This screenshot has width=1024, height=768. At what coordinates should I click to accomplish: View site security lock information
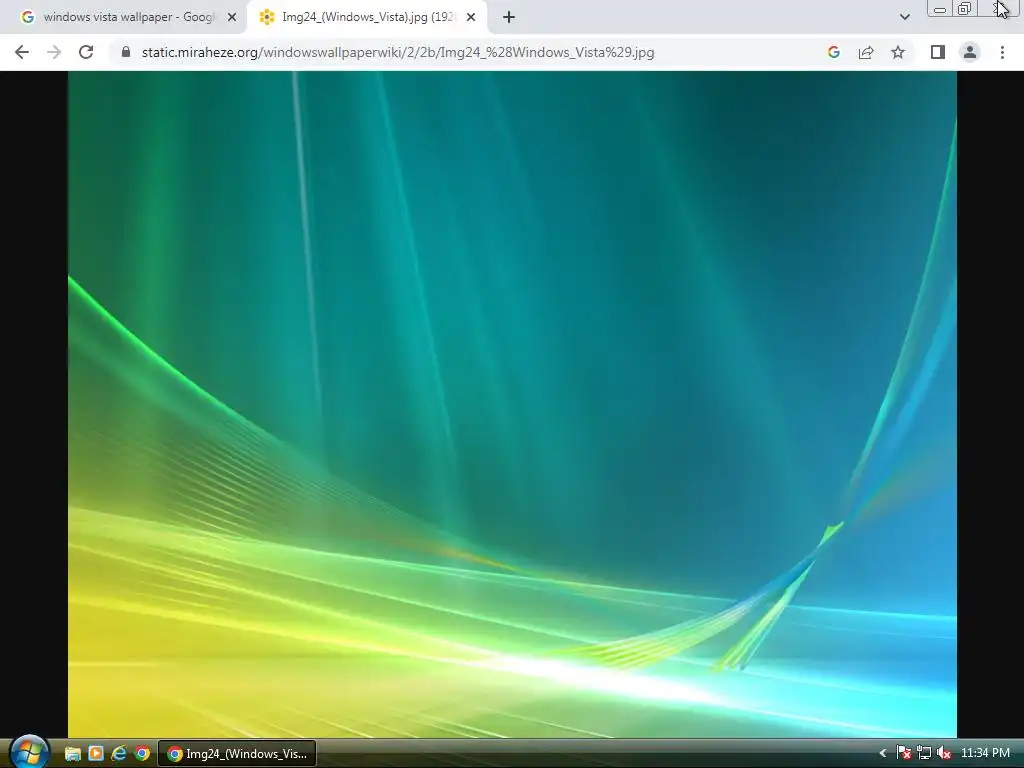(x=126, y=52)
